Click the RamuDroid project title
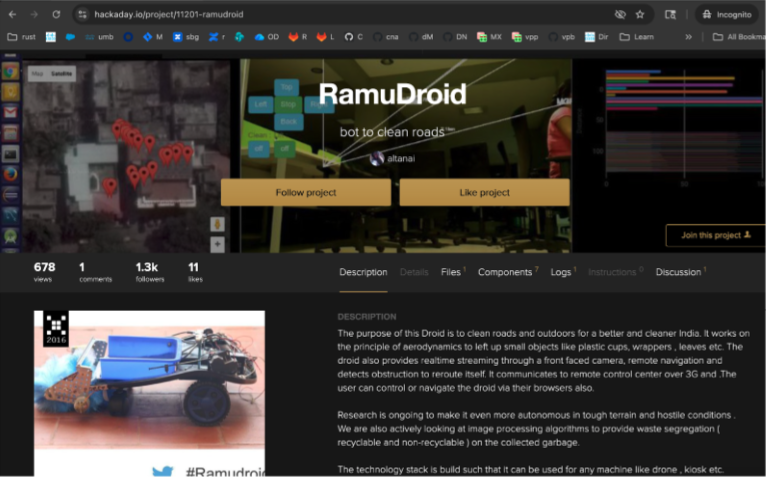 [392, 94]
